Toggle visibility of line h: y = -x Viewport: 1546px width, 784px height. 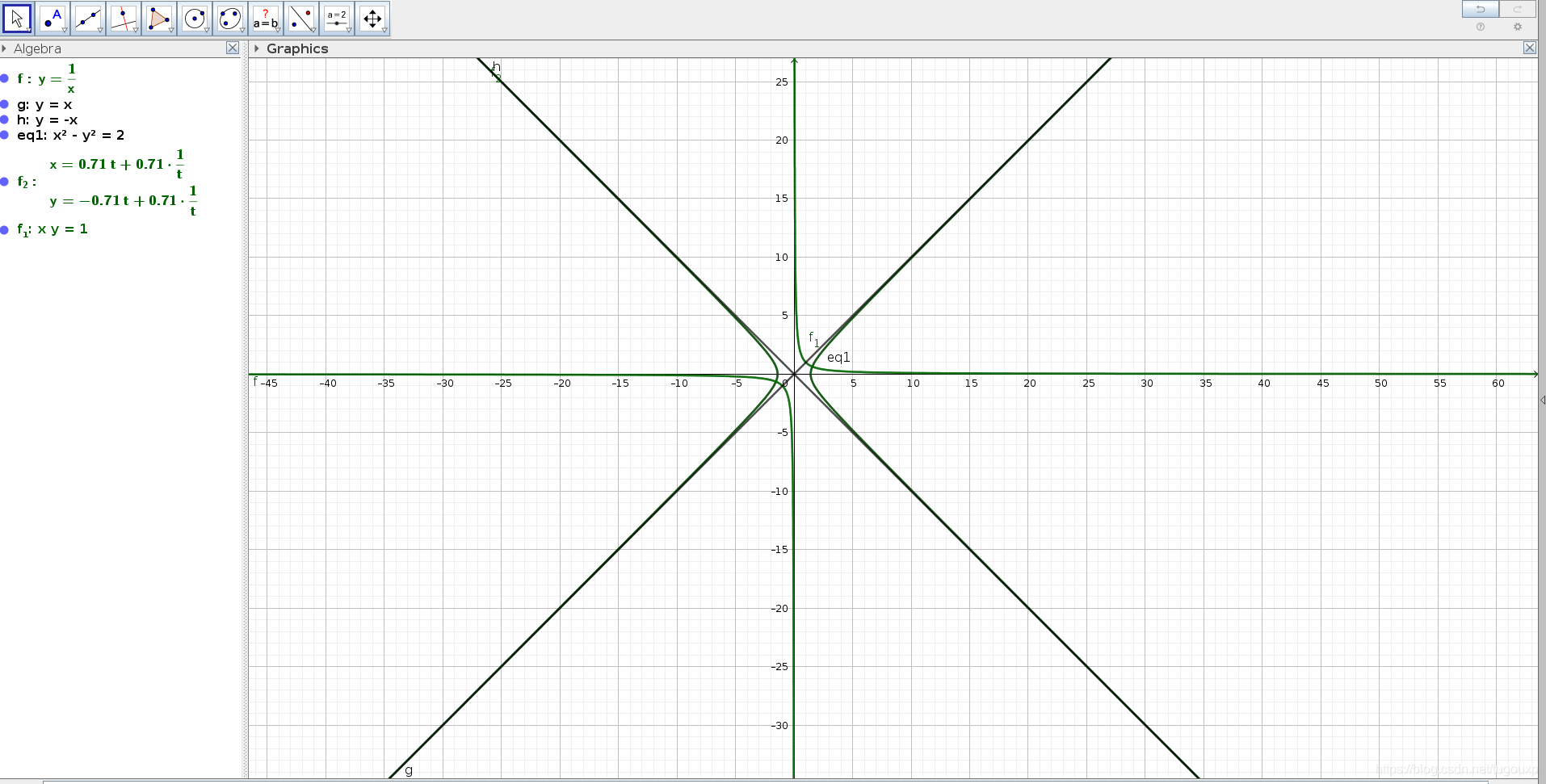click(x=5, y=119)
